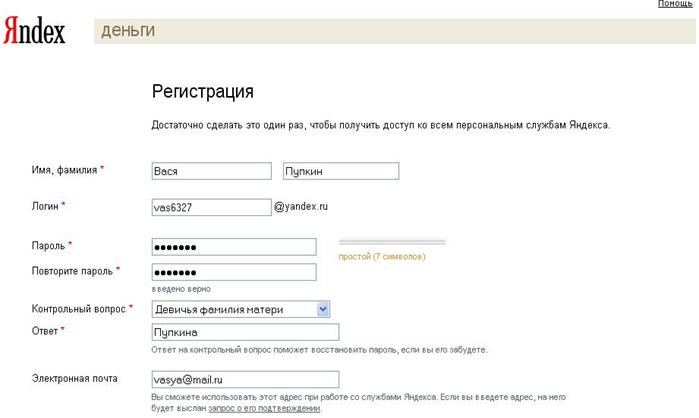Click the введено верно confirmation text

tap(181, 289)
